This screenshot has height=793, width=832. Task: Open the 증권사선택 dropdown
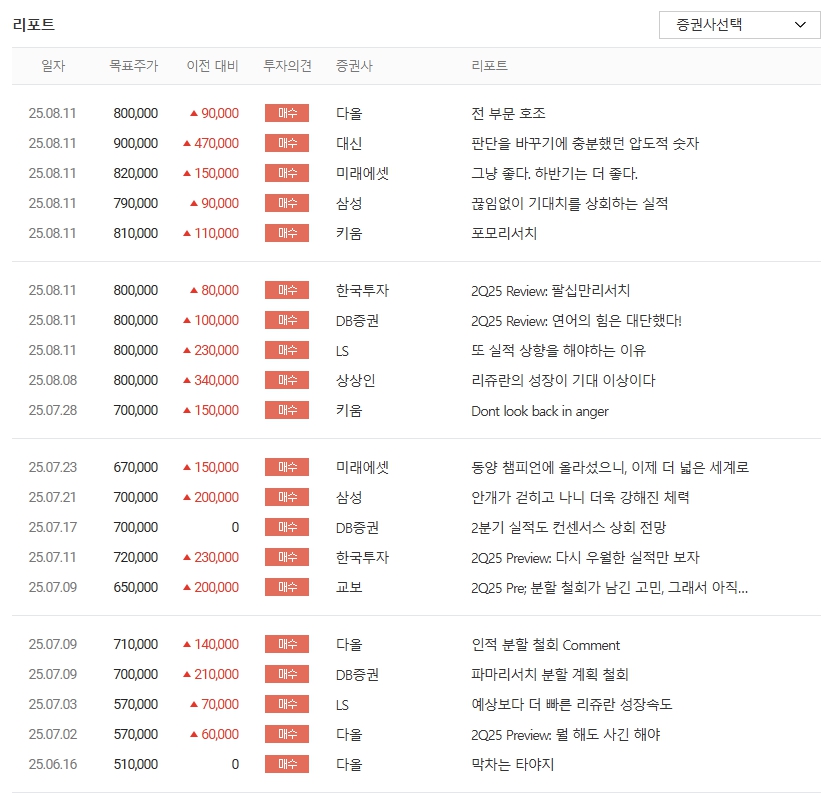coord(739,24)
